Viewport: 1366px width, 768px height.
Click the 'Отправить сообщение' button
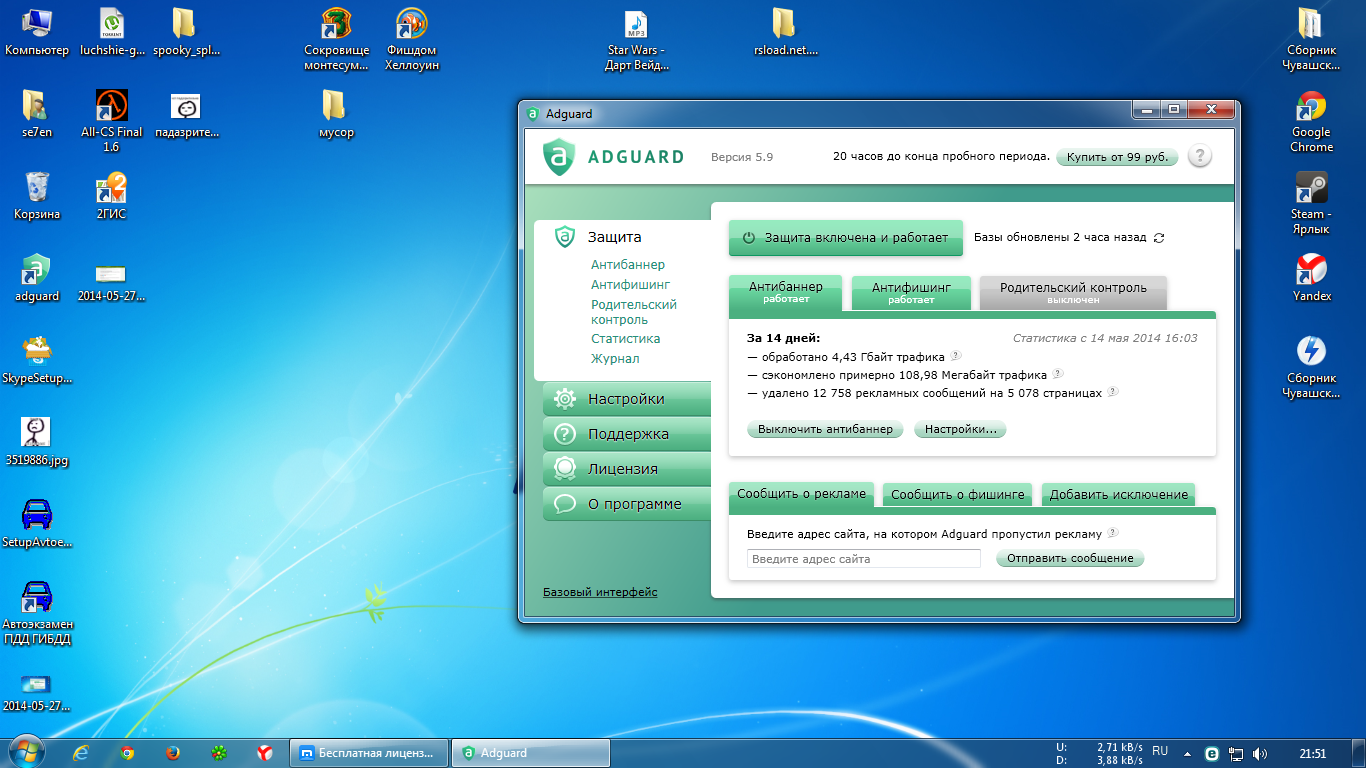(x=1070, y=558)
